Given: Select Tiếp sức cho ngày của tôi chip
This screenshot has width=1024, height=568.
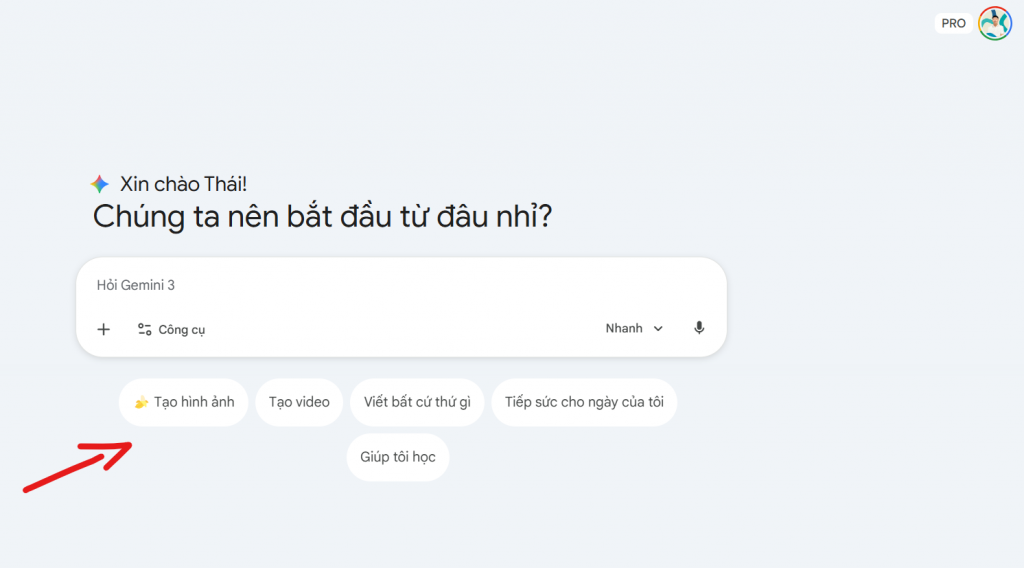Looking at the screenshot, I should click(x=584, y=403).
